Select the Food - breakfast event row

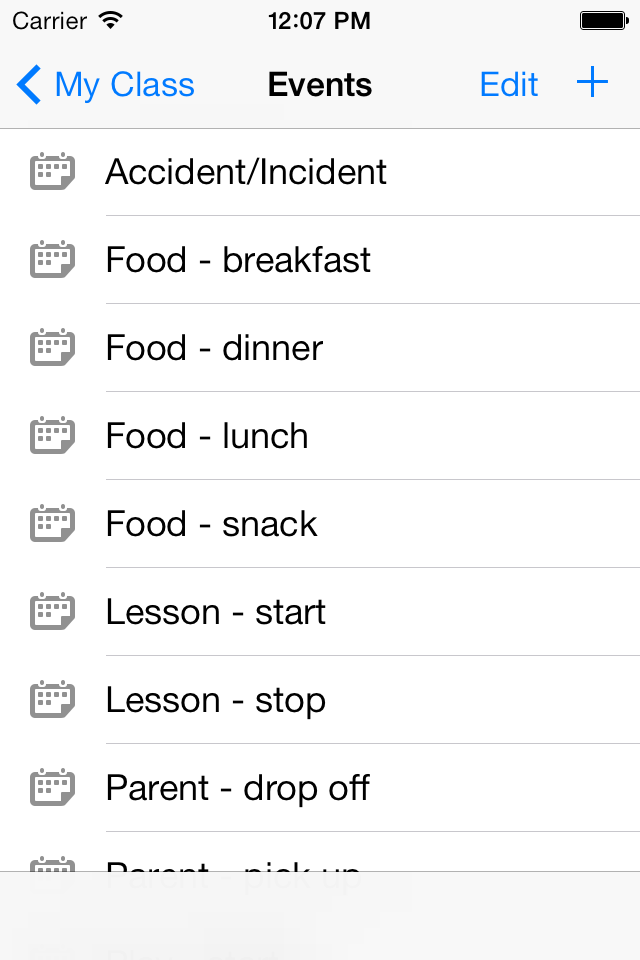click(x=320, y=260)
